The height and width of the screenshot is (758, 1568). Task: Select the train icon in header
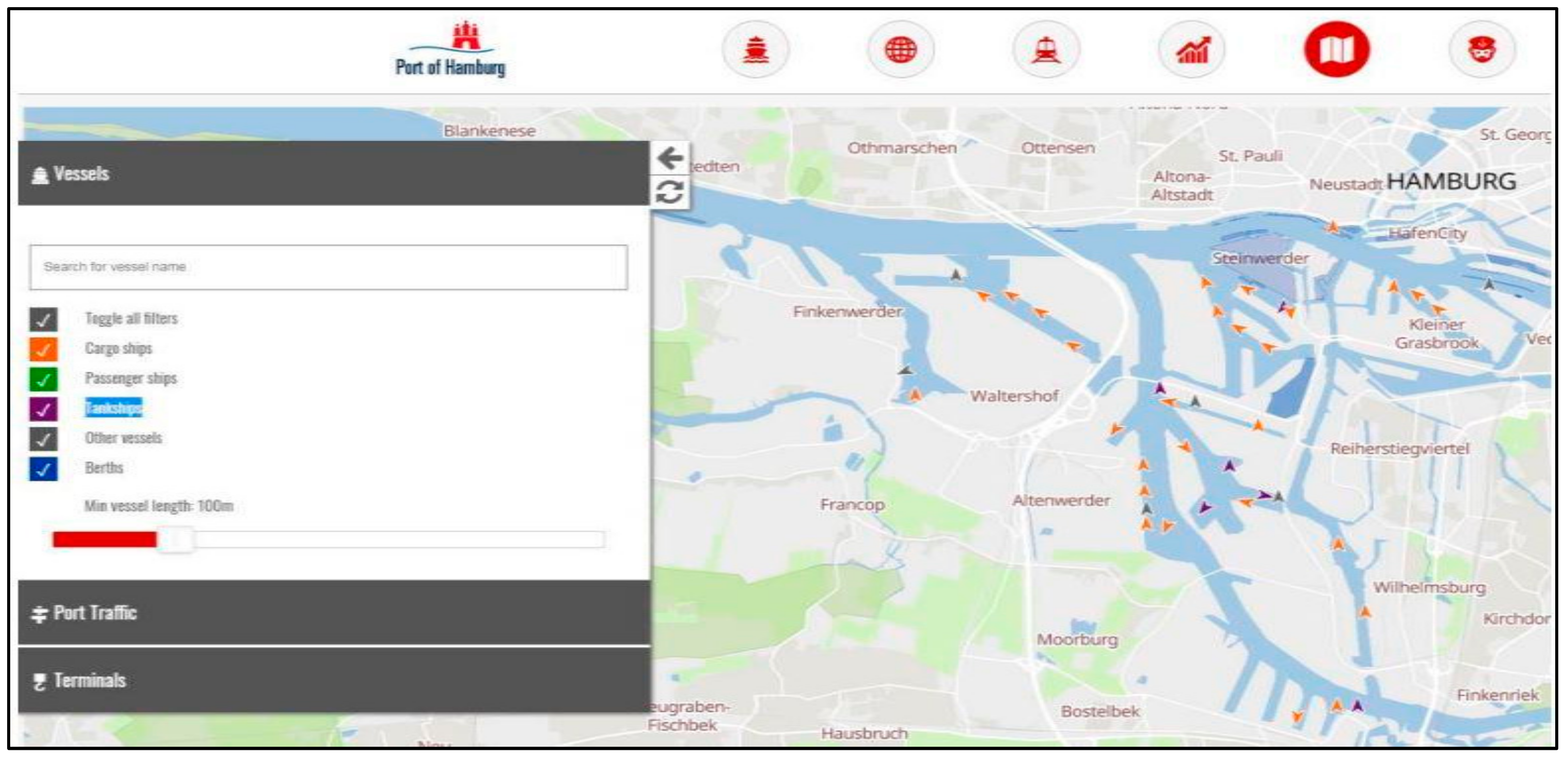point(1046,50)
